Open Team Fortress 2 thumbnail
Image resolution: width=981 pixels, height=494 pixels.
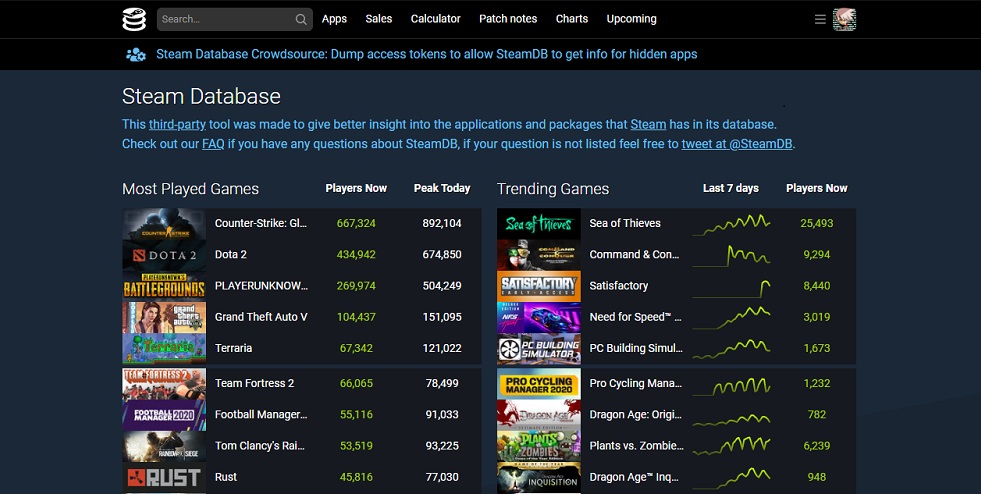point(164,384)
